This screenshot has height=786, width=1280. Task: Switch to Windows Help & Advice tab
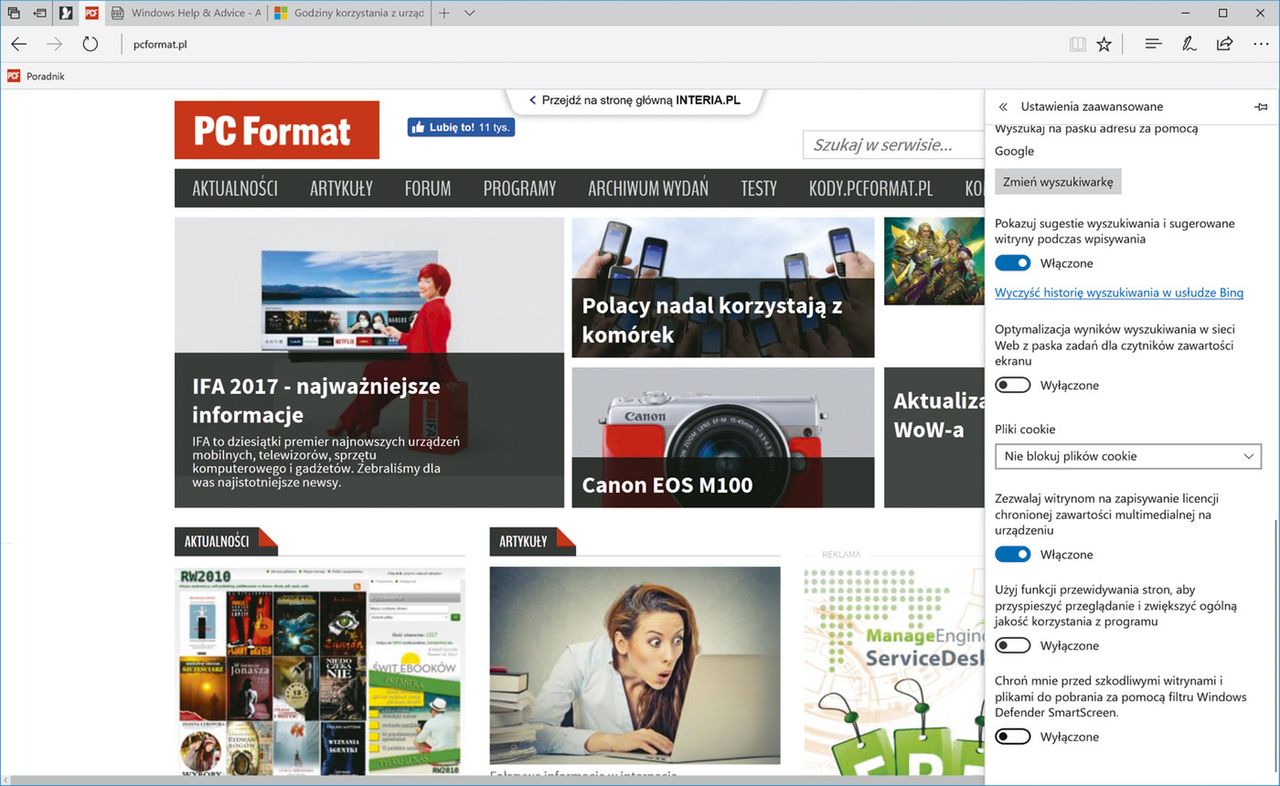[x=185, y=13]
